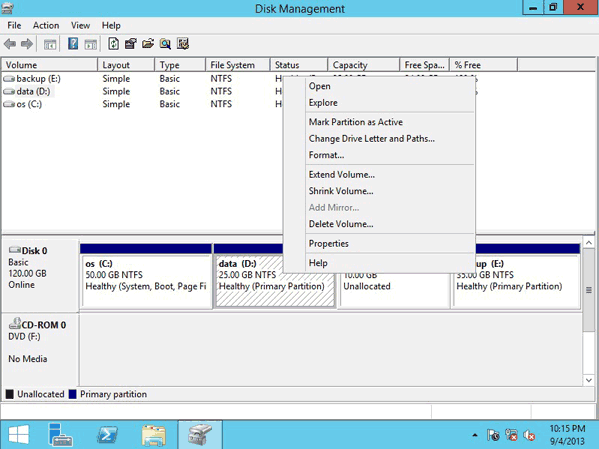Click '120.00 GB' under Disk 0
The height and width of the screenshot is (449, 599).
click(x=27, y=274)
